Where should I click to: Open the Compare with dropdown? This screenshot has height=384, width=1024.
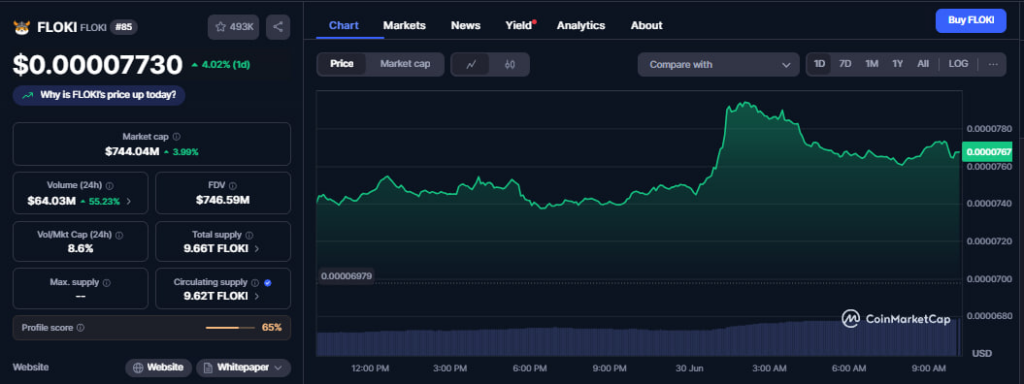tap(718, 65)
